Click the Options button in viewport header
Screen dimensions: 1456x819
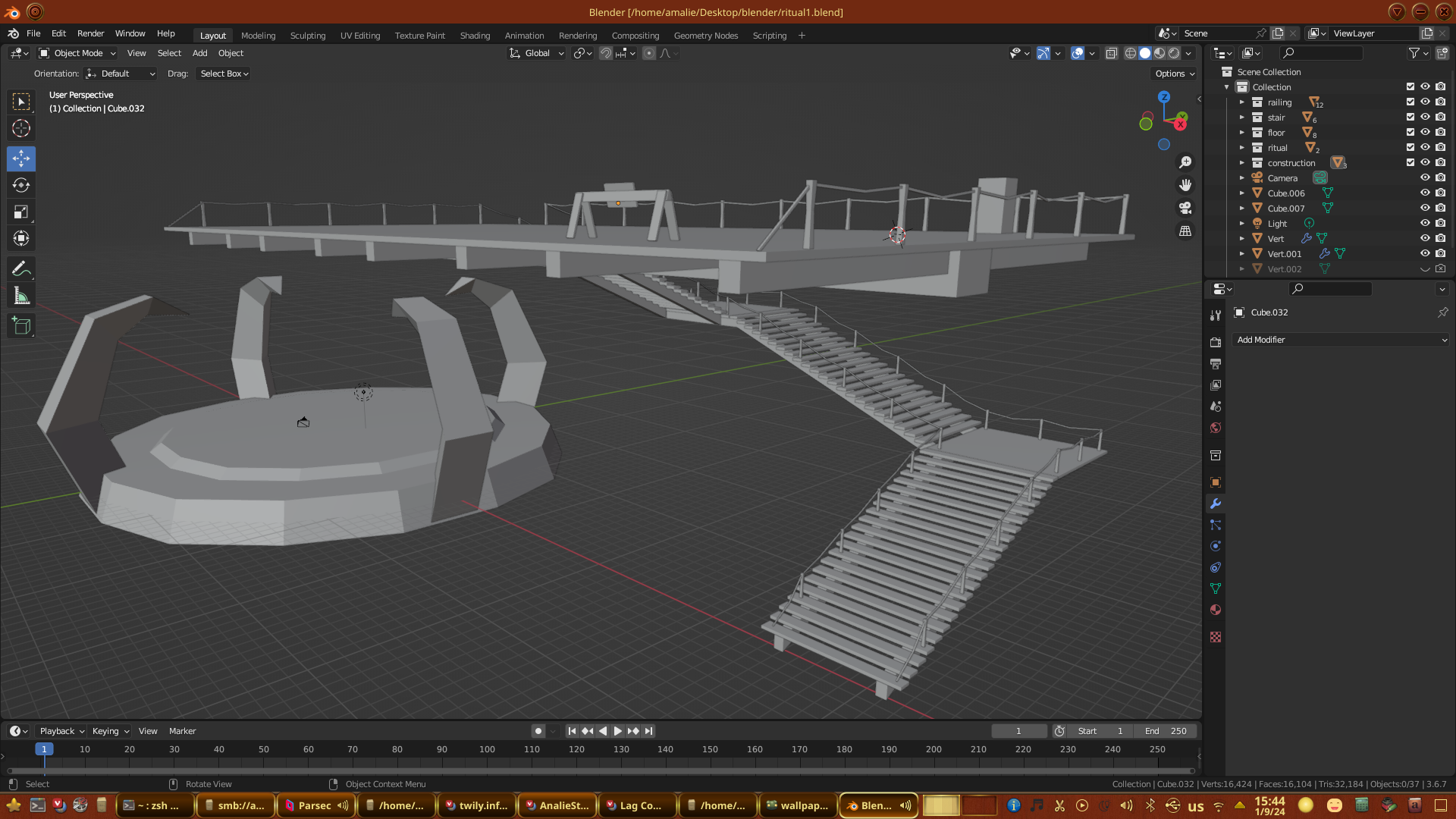(x=1174, y=74)
